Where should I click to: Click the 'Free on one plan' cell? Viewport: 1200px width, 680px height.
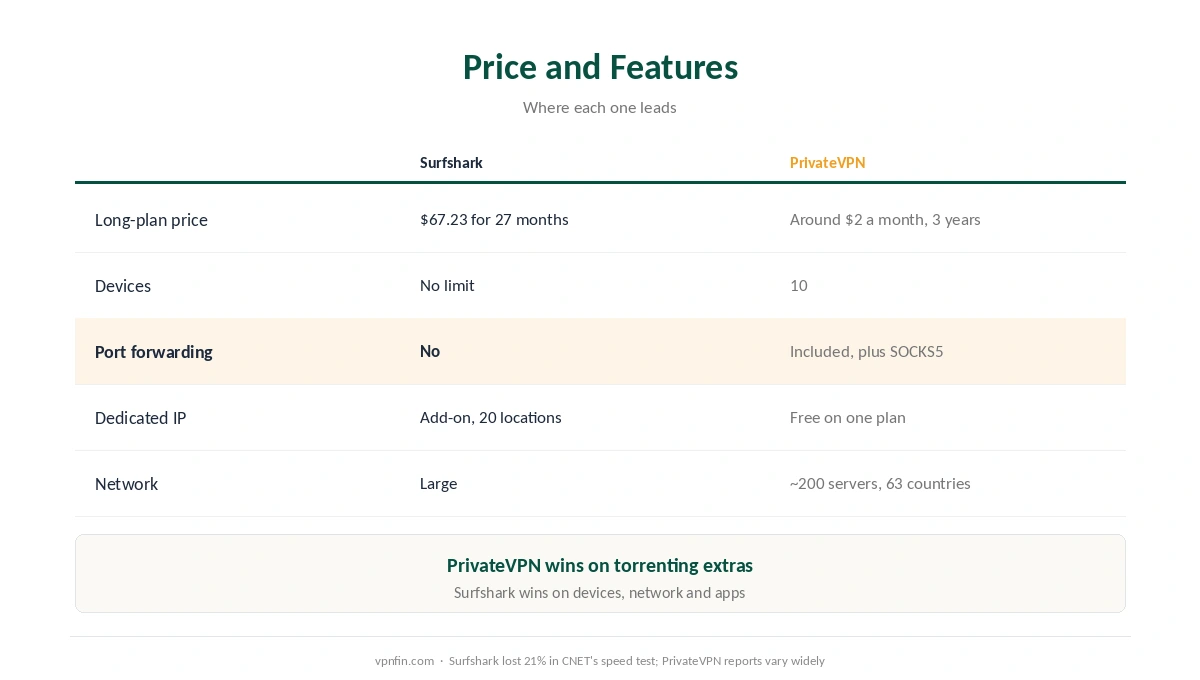coord(848,418)
